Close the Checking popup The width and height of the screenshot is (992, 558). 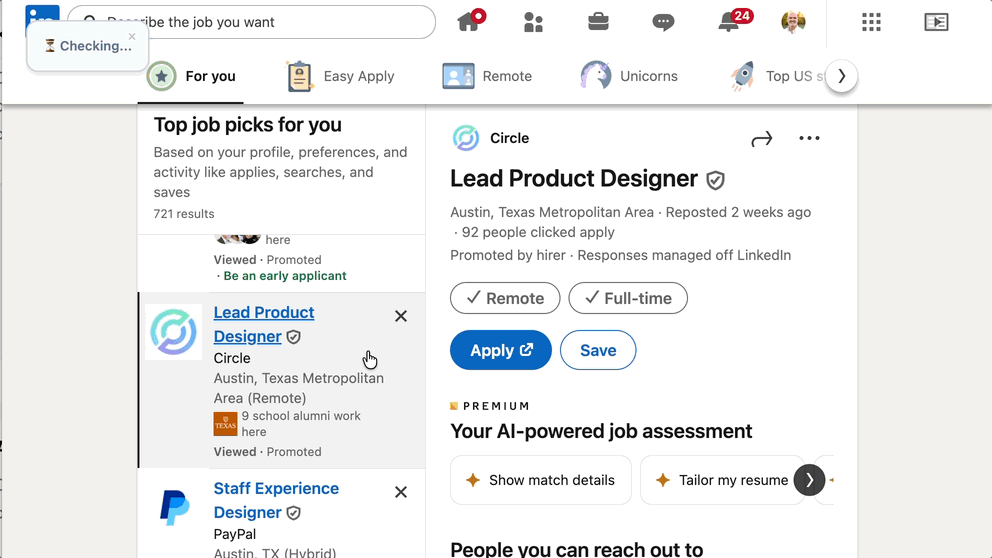[132, 37]
